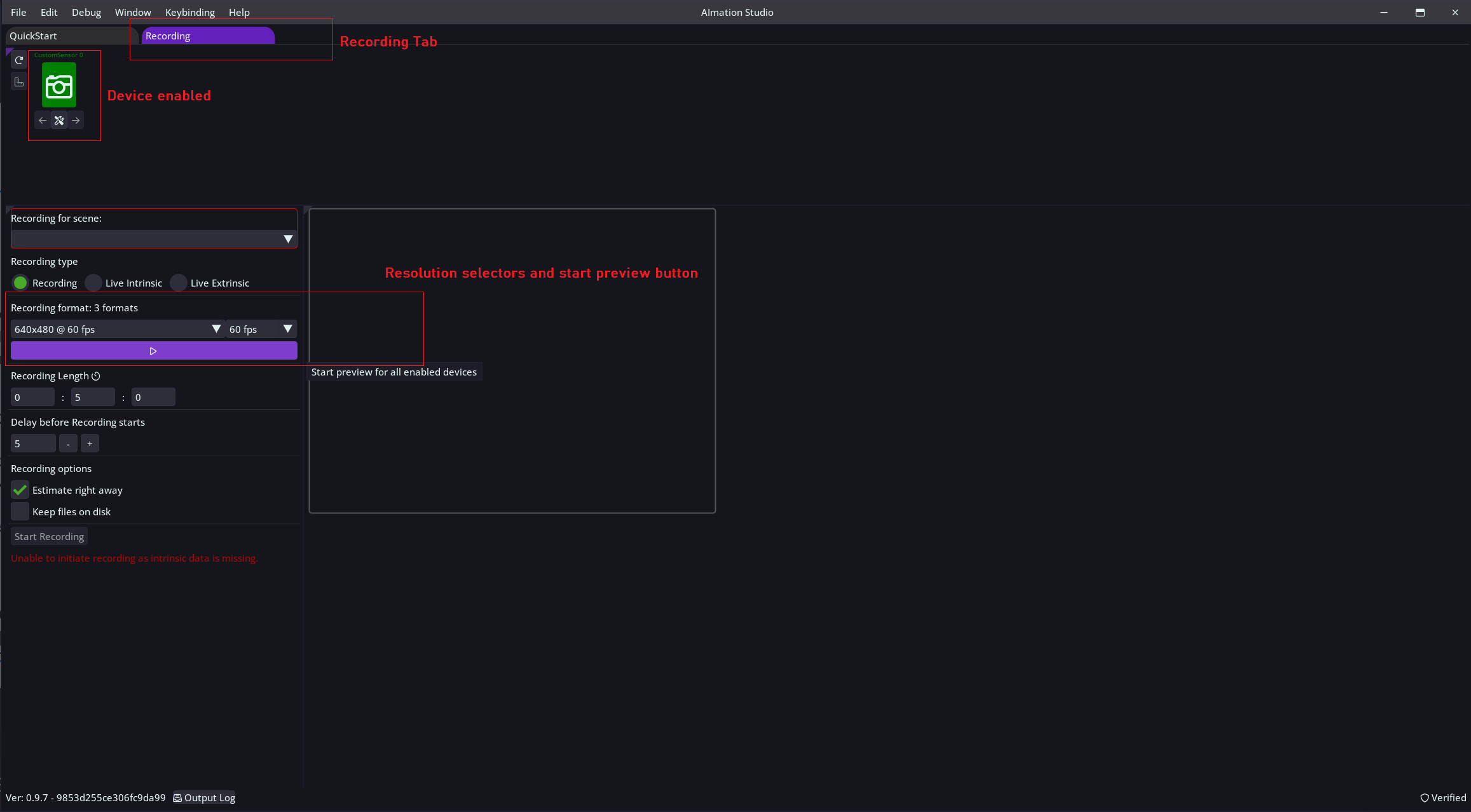Viewport: 1471px width, 812px height.
Task: Click the Recording Length reset icon
Action: (x=96, y=376)
